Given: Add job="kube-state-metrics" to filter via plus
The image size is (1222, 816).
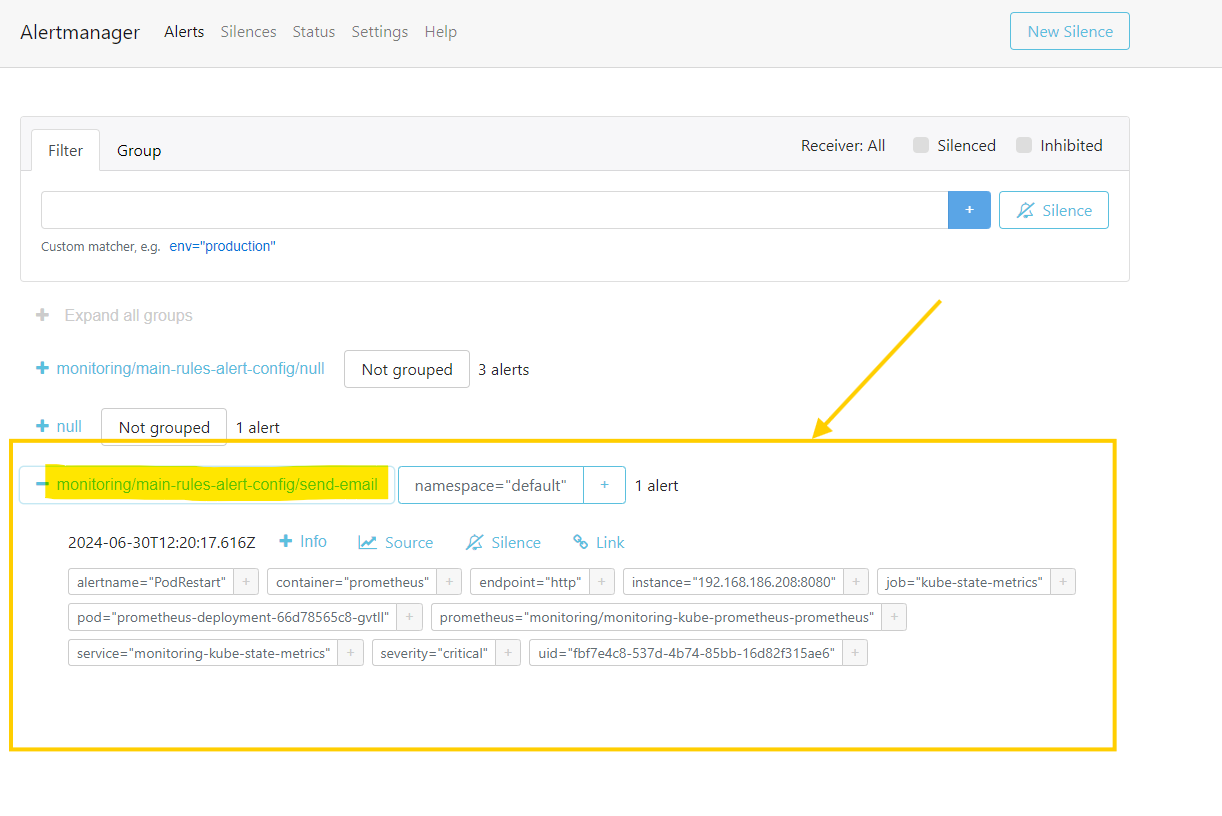Looking at the screenshot, I should click(x=1063, y=582).
